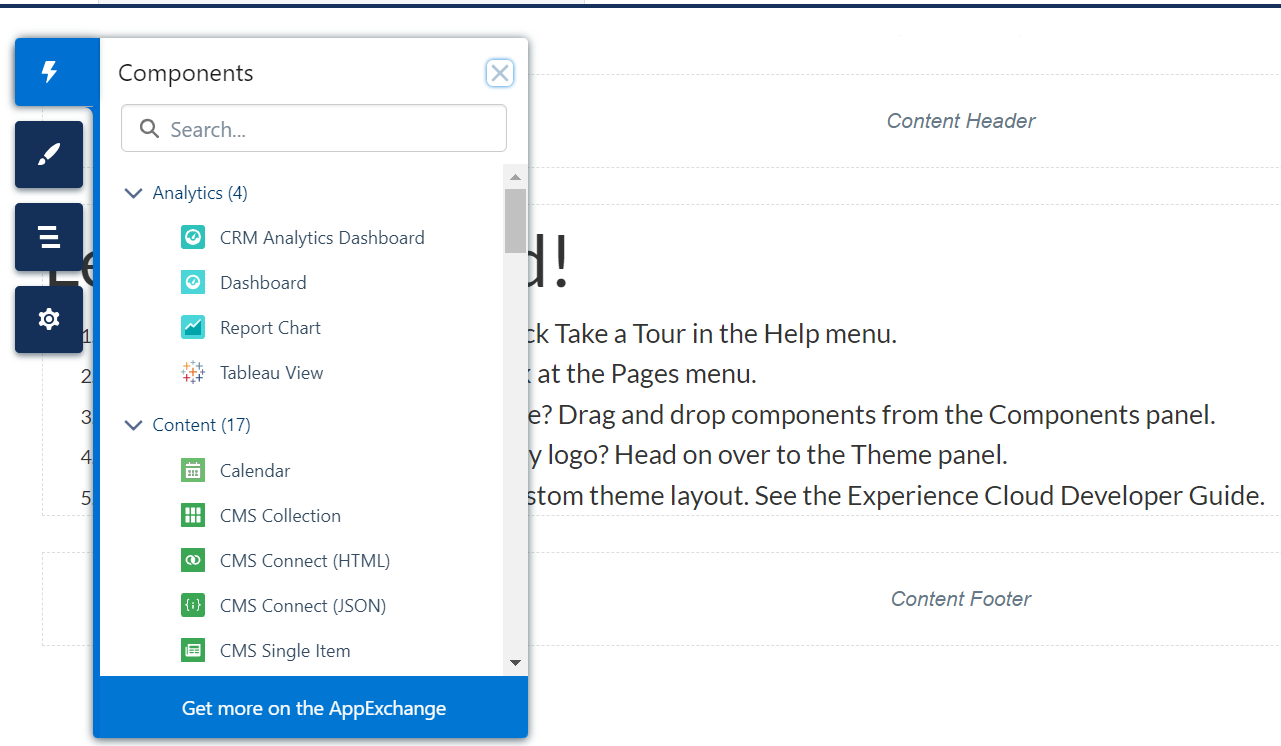Open the Settings gear panel

point(49,319)
